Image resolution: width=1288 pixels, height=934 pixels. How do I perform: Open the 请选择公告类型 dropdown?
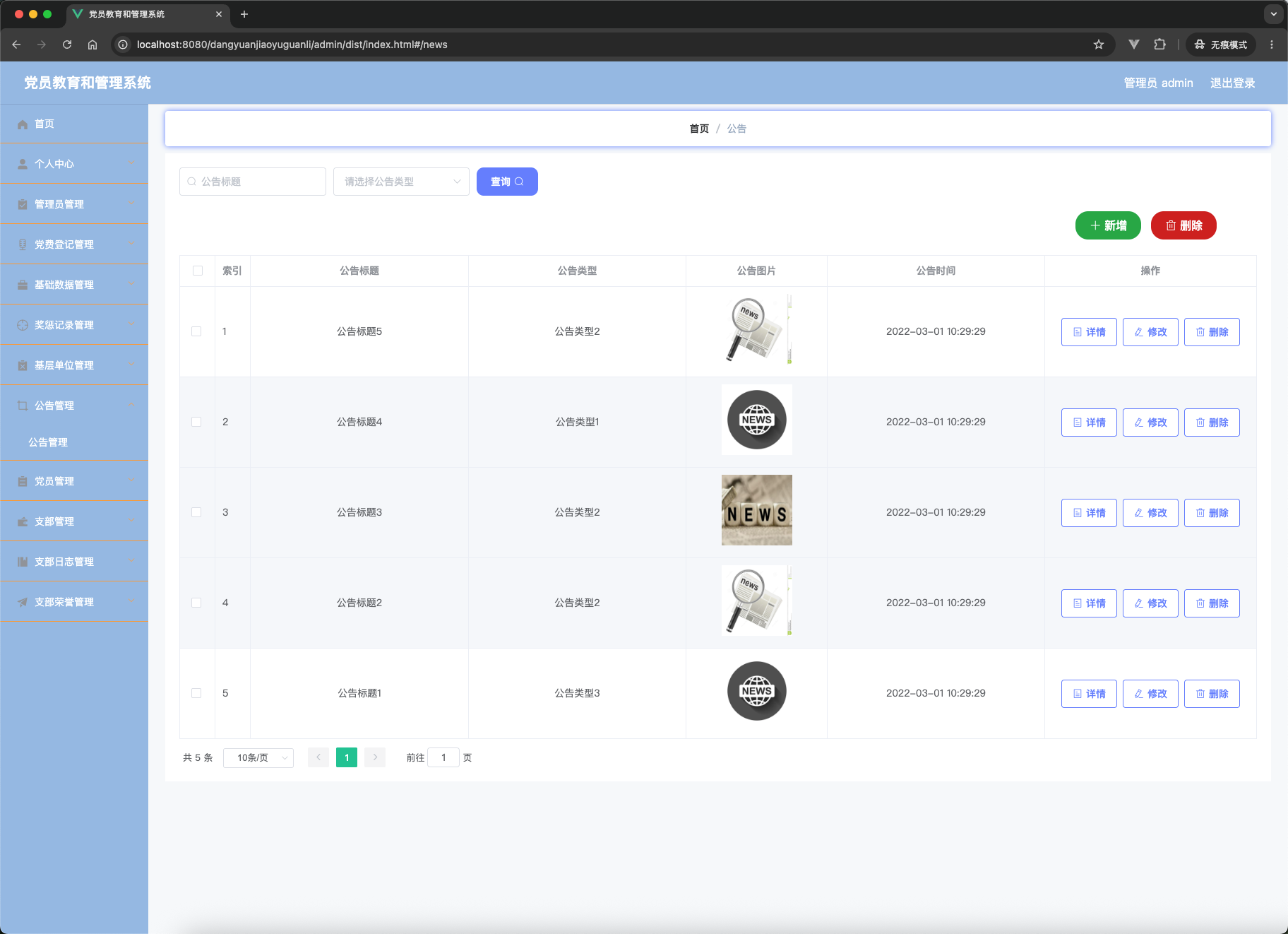(401, 182)
